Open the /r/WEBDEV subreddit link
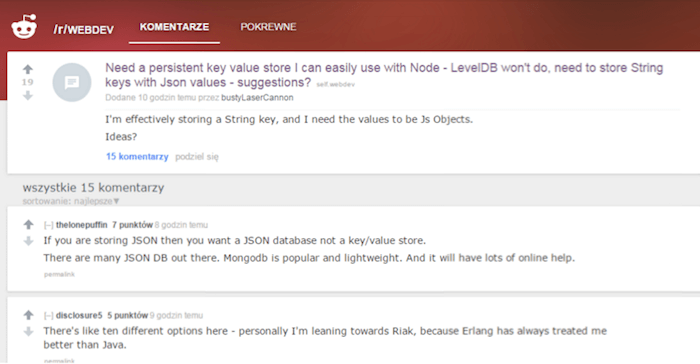Image resolution: width=700 pixels, height=364 pixels. pos(83,29)
